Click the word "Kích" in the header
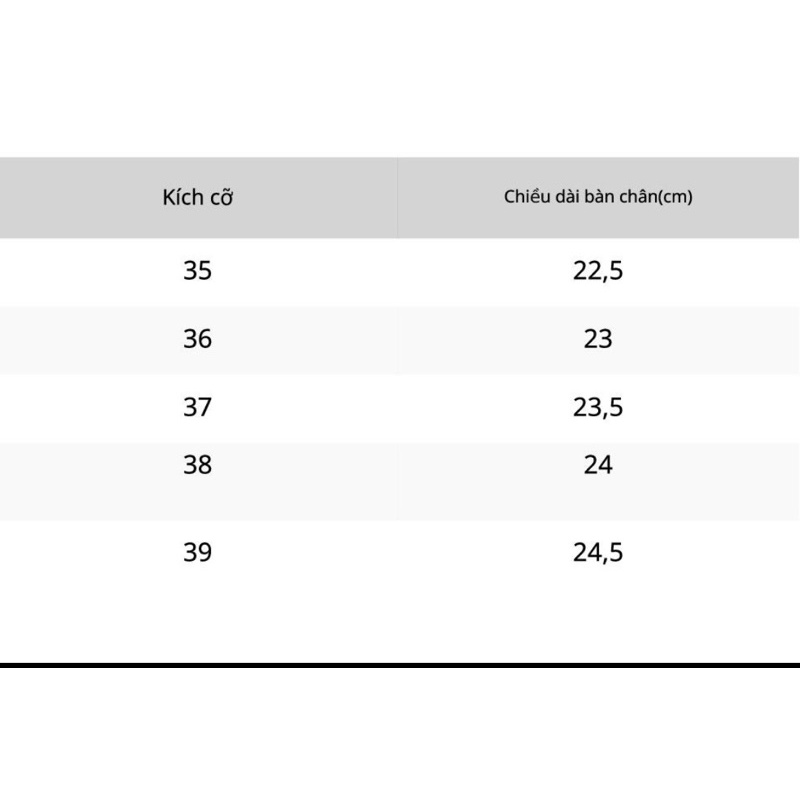The width and height of the screenshot is (800, 800). pos(182,197)
